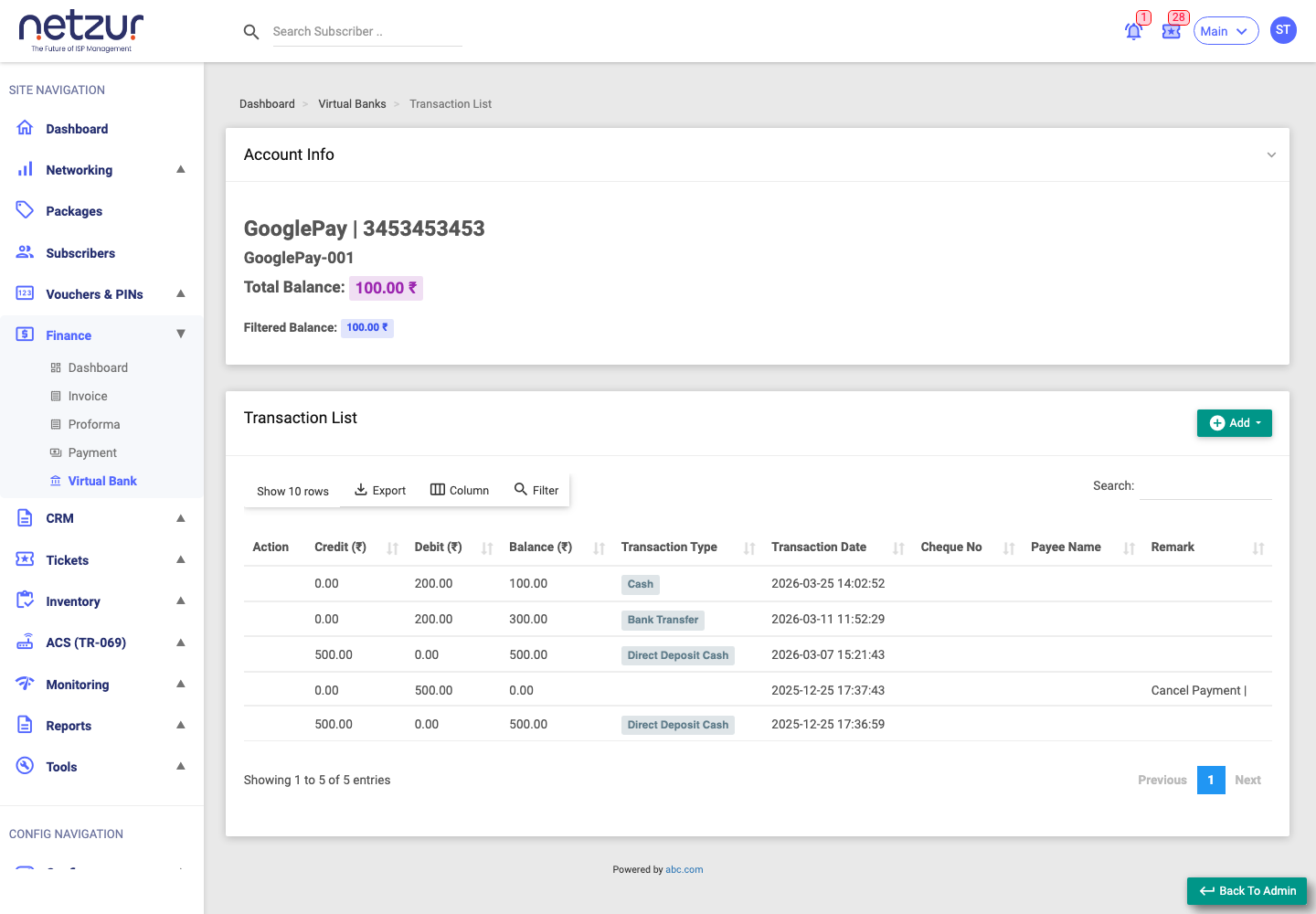Open the Add transaction dropdown button
This screenshot has height=914, width=1316.
[x=1234, y=423]
